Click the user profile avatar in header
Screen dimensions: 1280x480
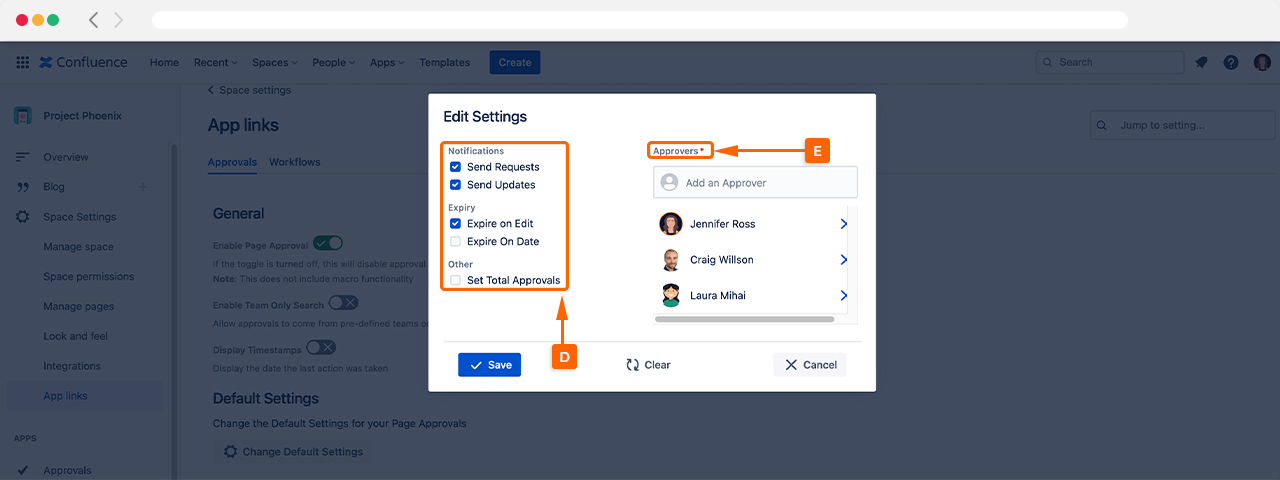(1262, 62)
